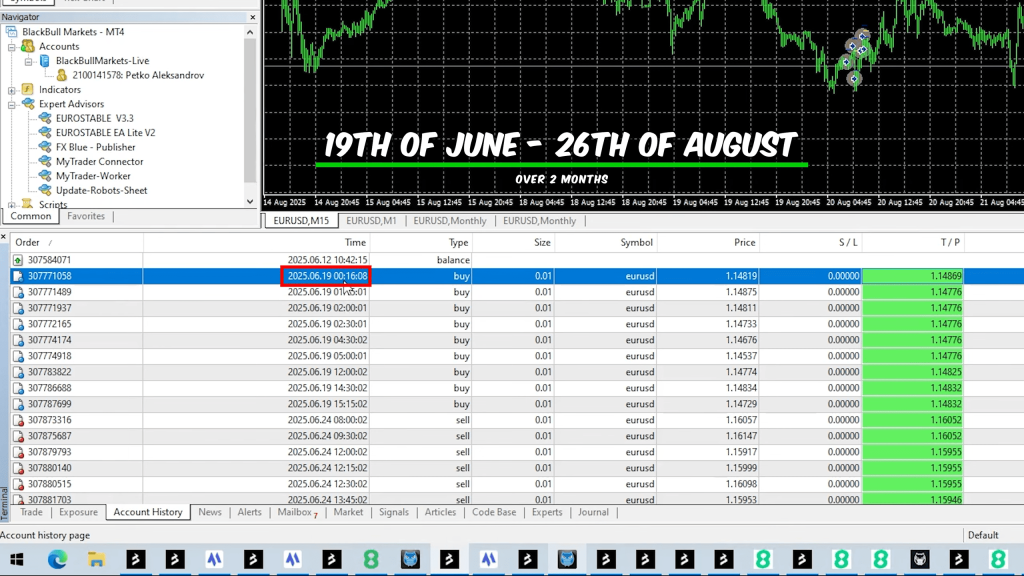Click the buy order icon for 307771489
The image size is (1024, 576).
(18, 292)
